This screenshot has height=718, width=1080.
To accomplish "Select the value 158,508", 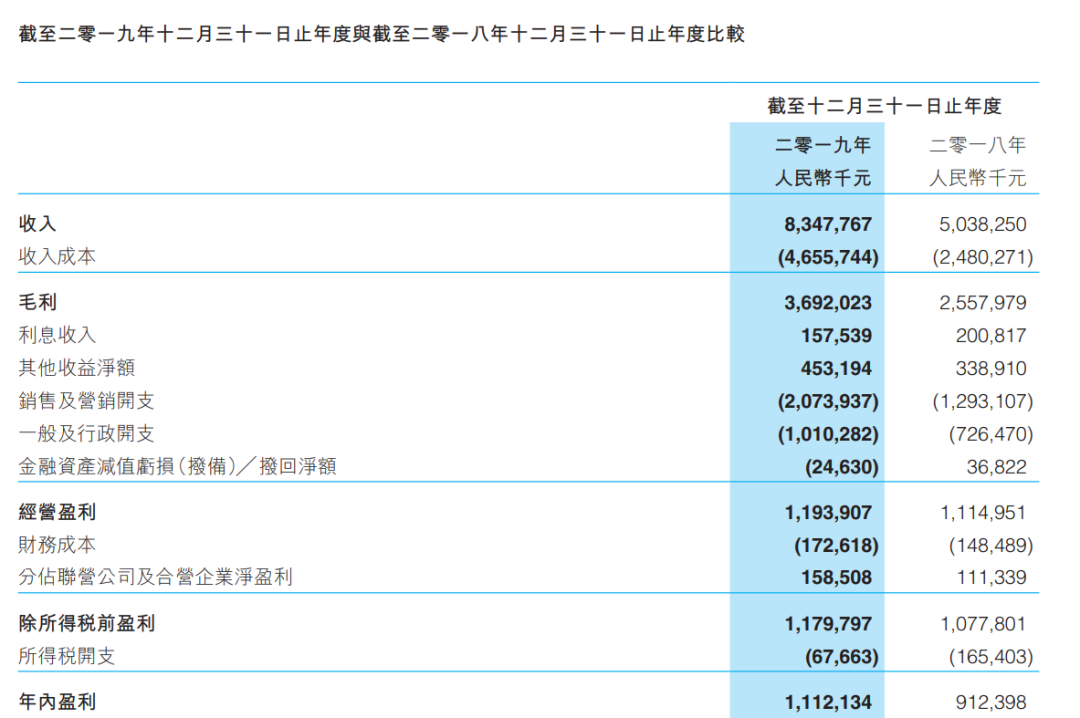I will click(836, 577).
